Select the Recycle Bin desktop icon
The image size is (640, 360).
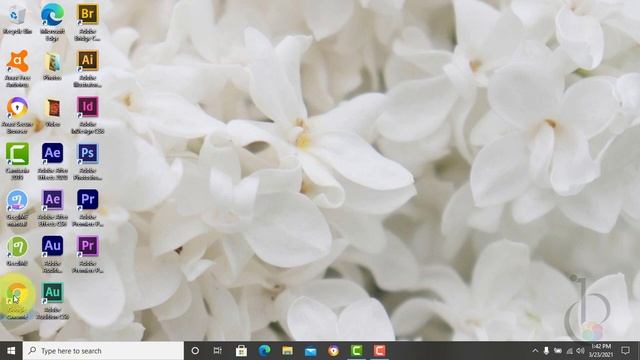coord(17,20)
